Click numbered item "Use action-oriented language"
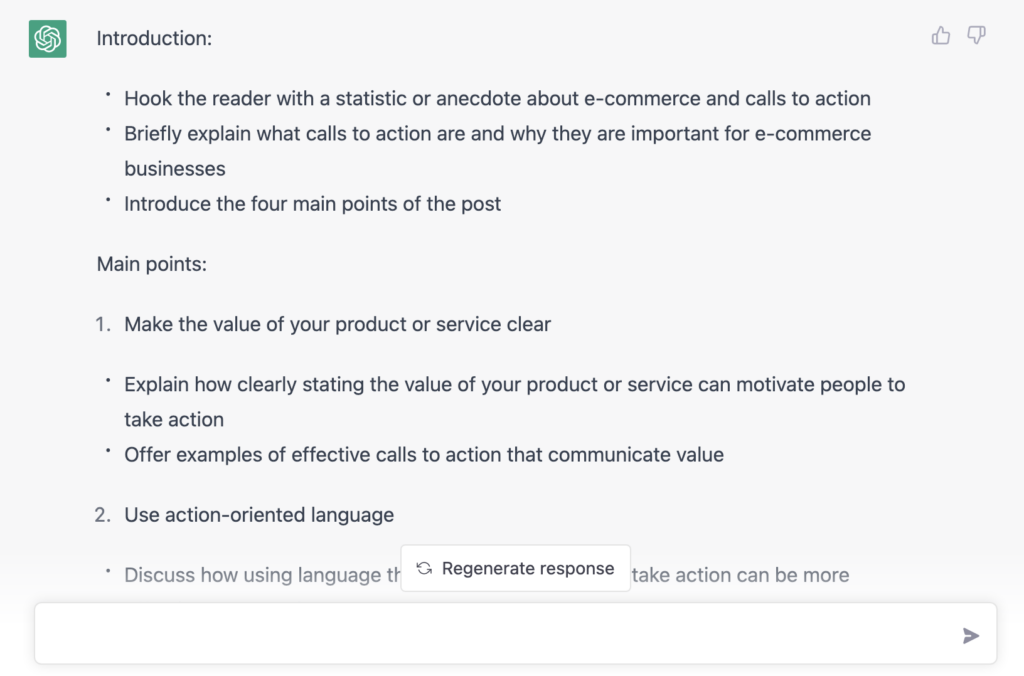1024x676 pixels. point(259,515)
